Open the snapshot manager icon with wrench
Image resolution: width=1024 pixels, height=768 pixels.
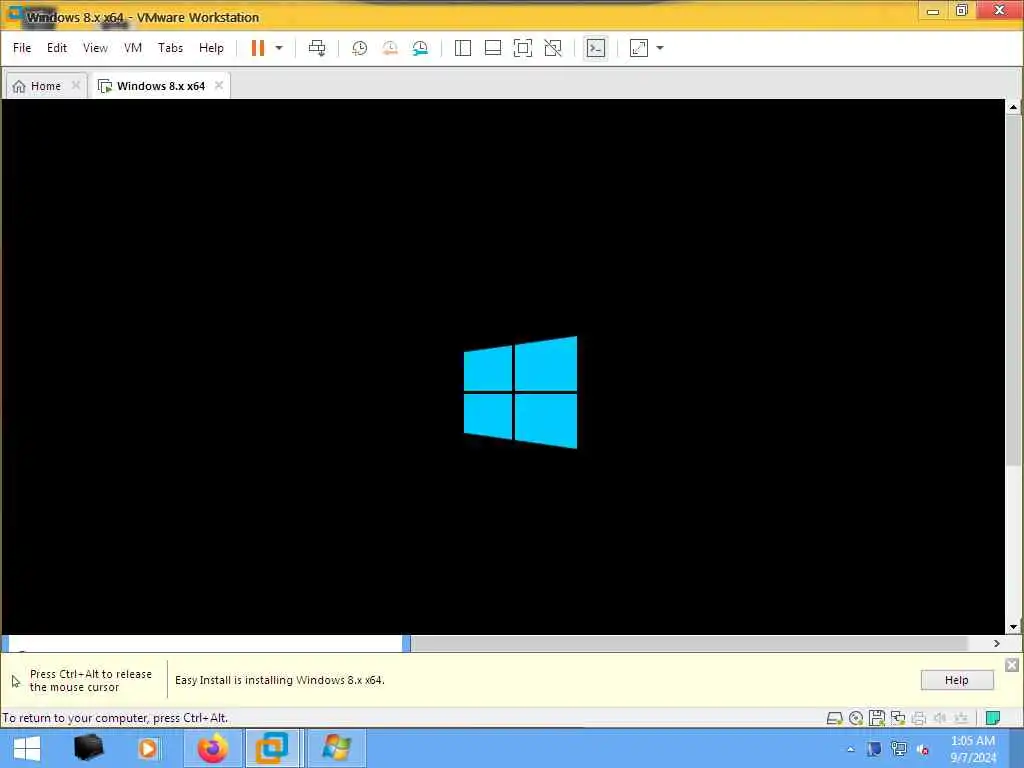(420, 48)
